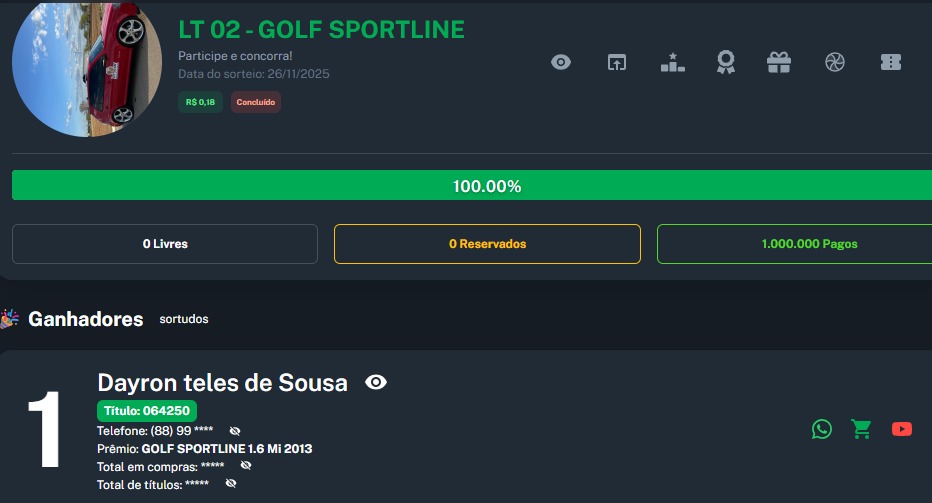This screenshot has height=503, width=932.
Task: Click the 100.00% progress bar
Action: pyautogui.click(x=472, y=186)
